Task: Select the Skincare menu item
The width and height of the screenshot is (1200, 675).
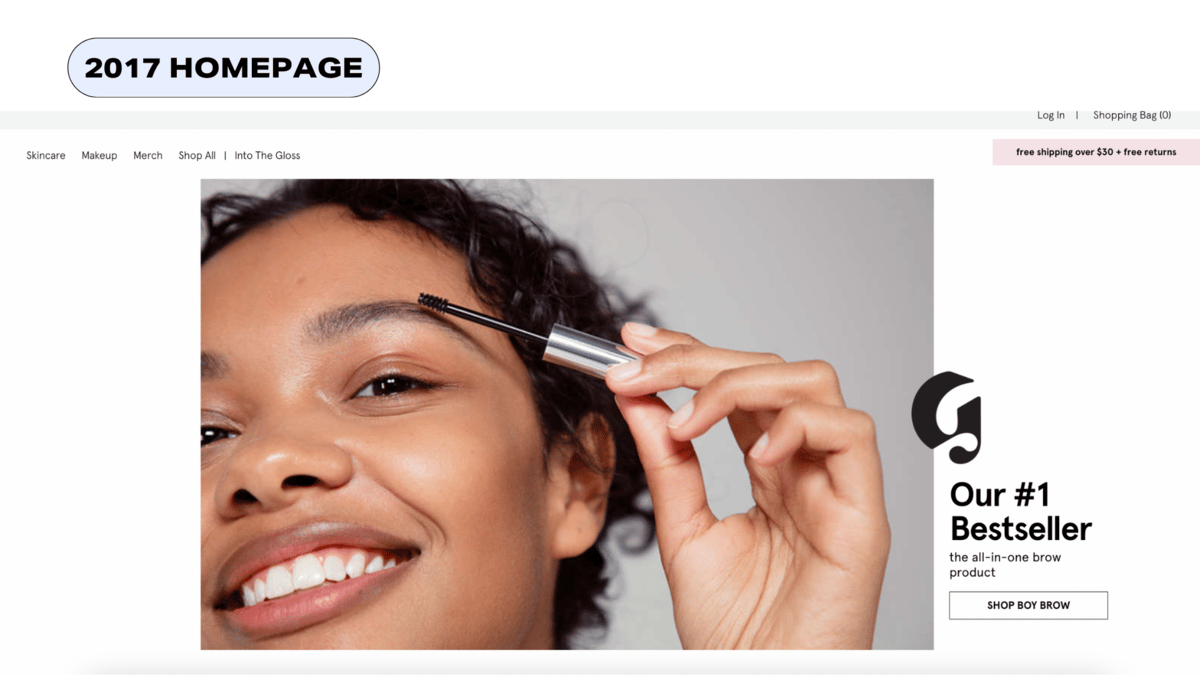Action: tap(46, 155)
